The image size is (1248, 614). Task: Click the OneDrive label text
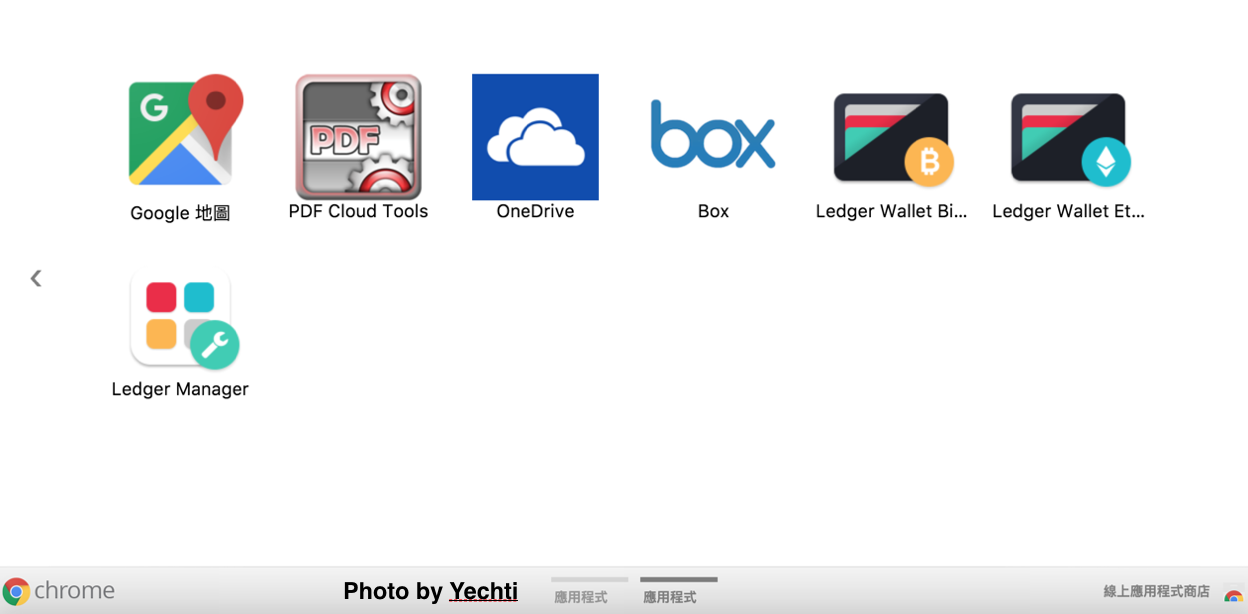(x=535, y=211)
